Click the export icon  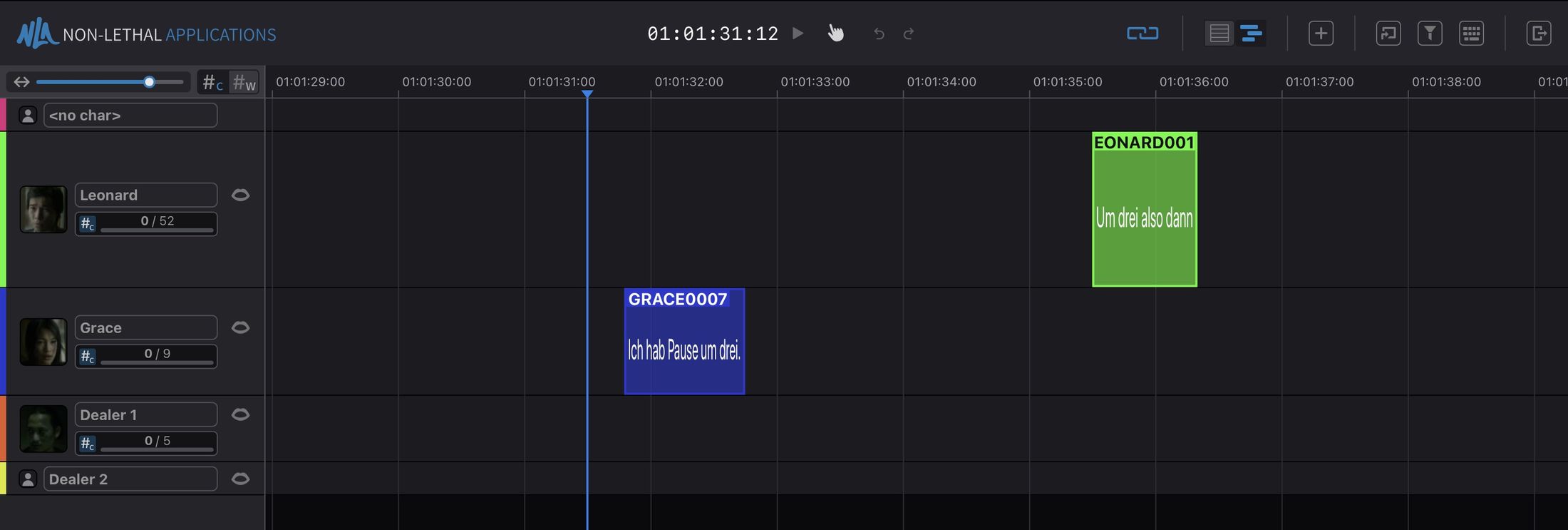point(1539,34)
